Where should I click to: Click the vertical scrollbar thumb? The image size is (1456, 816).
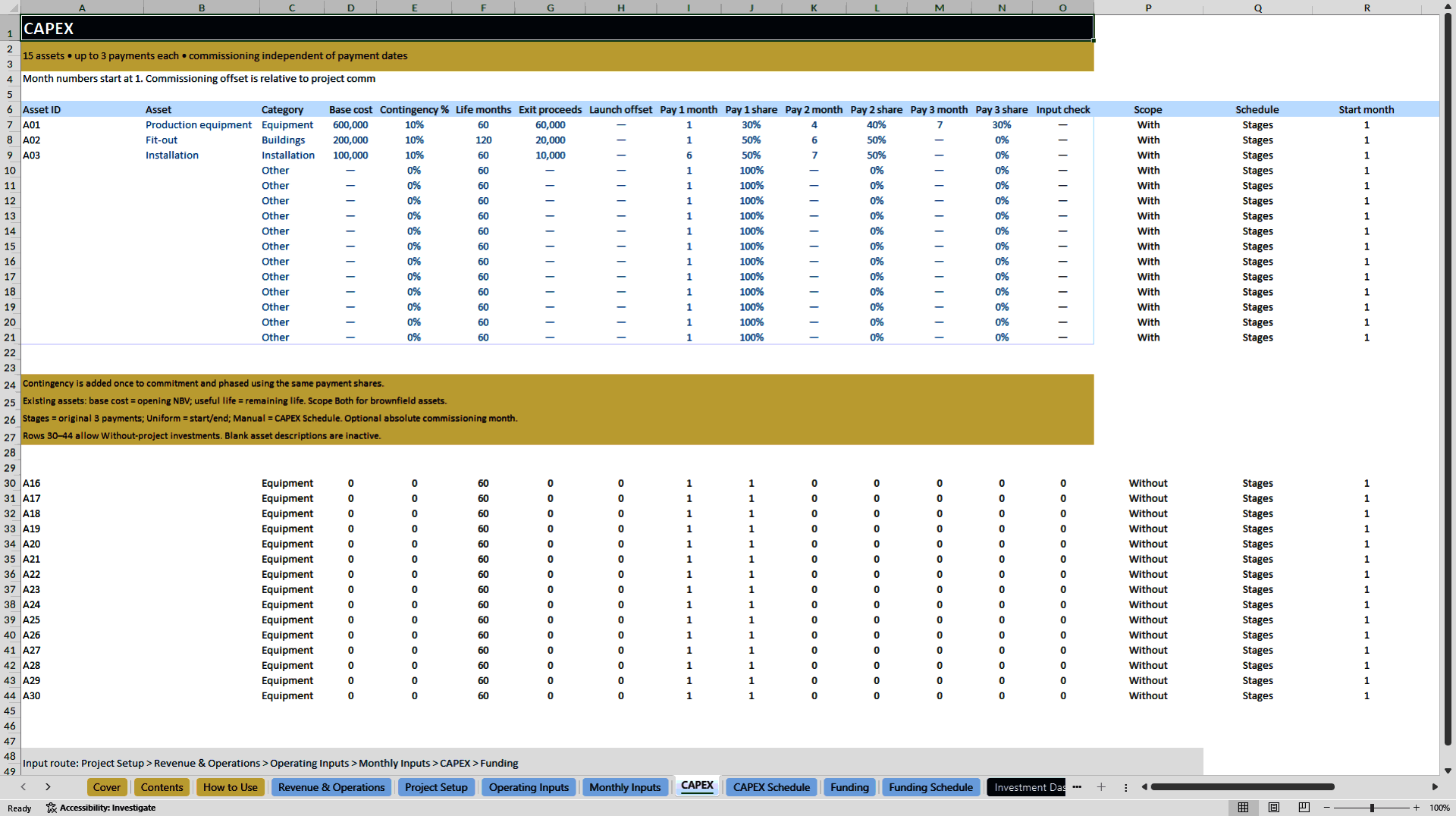tap(1448, 379)
